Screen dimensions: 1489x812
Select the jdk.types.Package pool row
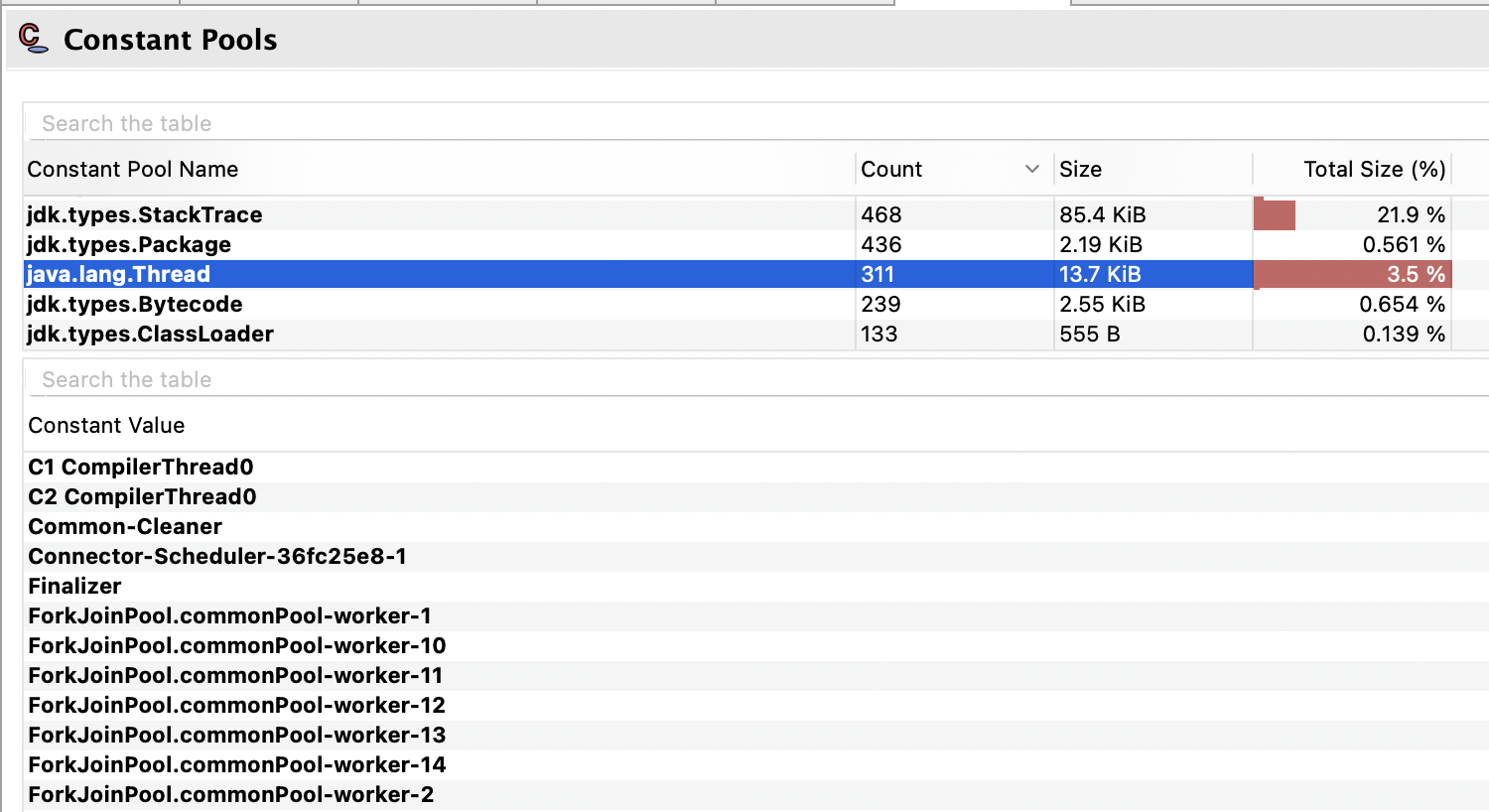point(397,244)
